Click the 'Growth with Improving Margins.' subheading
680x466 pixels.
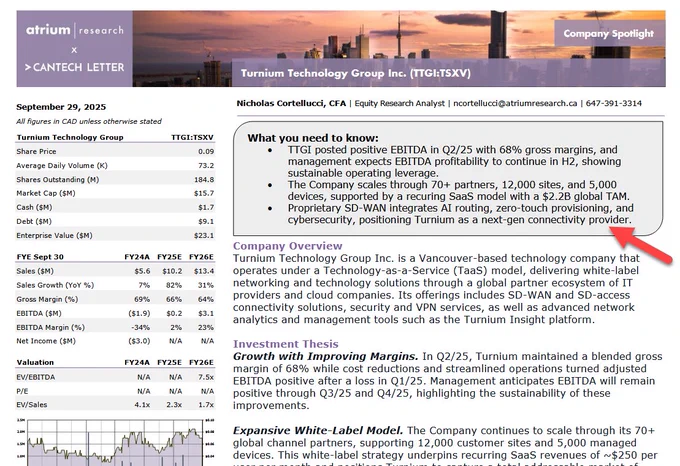(325, 356)
